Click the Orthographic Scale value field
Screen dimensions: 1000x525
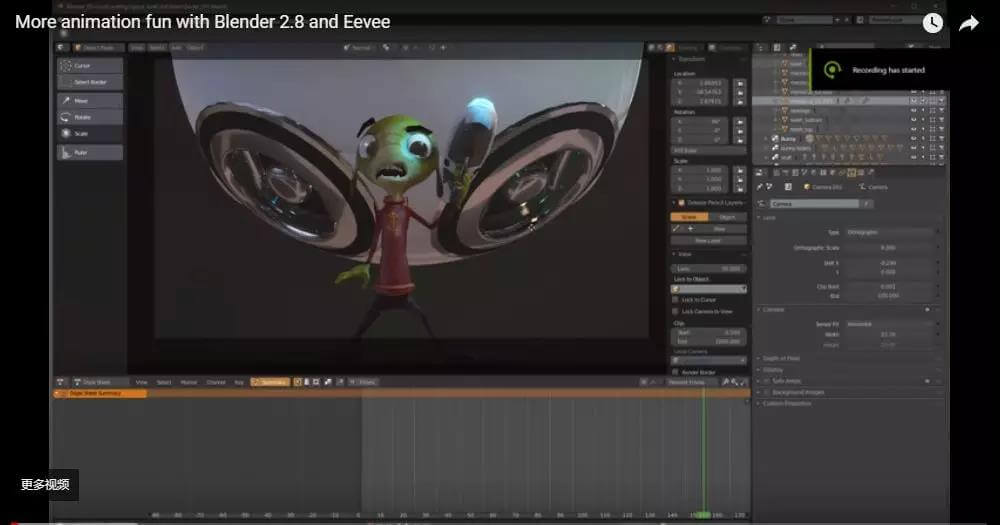890,248
